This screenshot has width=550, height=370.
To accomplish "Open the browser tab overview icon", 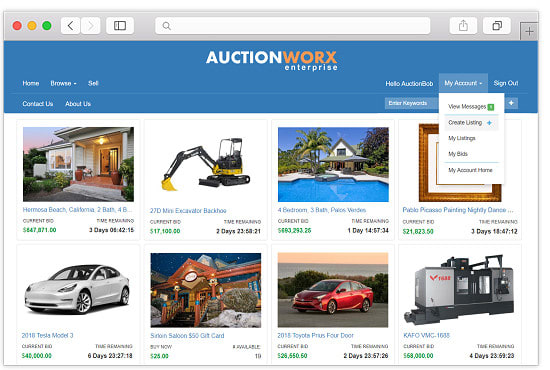I will pyautogui.click(x=497, y=26).
